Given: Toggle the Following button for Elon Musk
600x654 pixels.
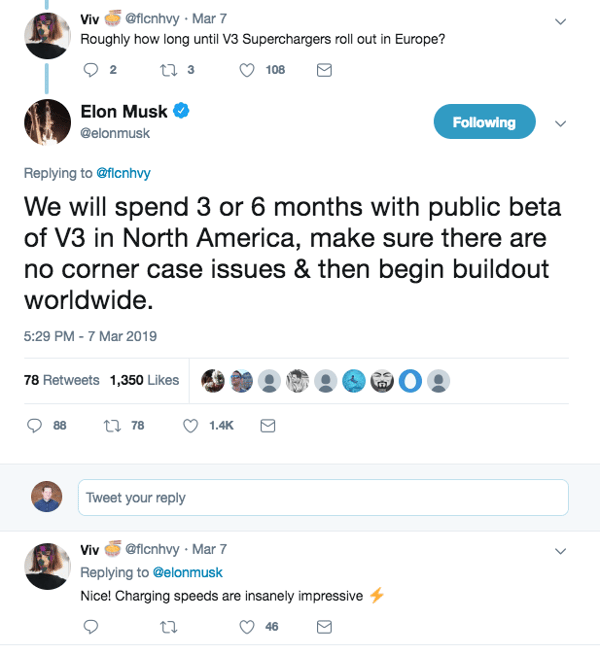Looking at the screenshot, I should [x=484, y=122].
